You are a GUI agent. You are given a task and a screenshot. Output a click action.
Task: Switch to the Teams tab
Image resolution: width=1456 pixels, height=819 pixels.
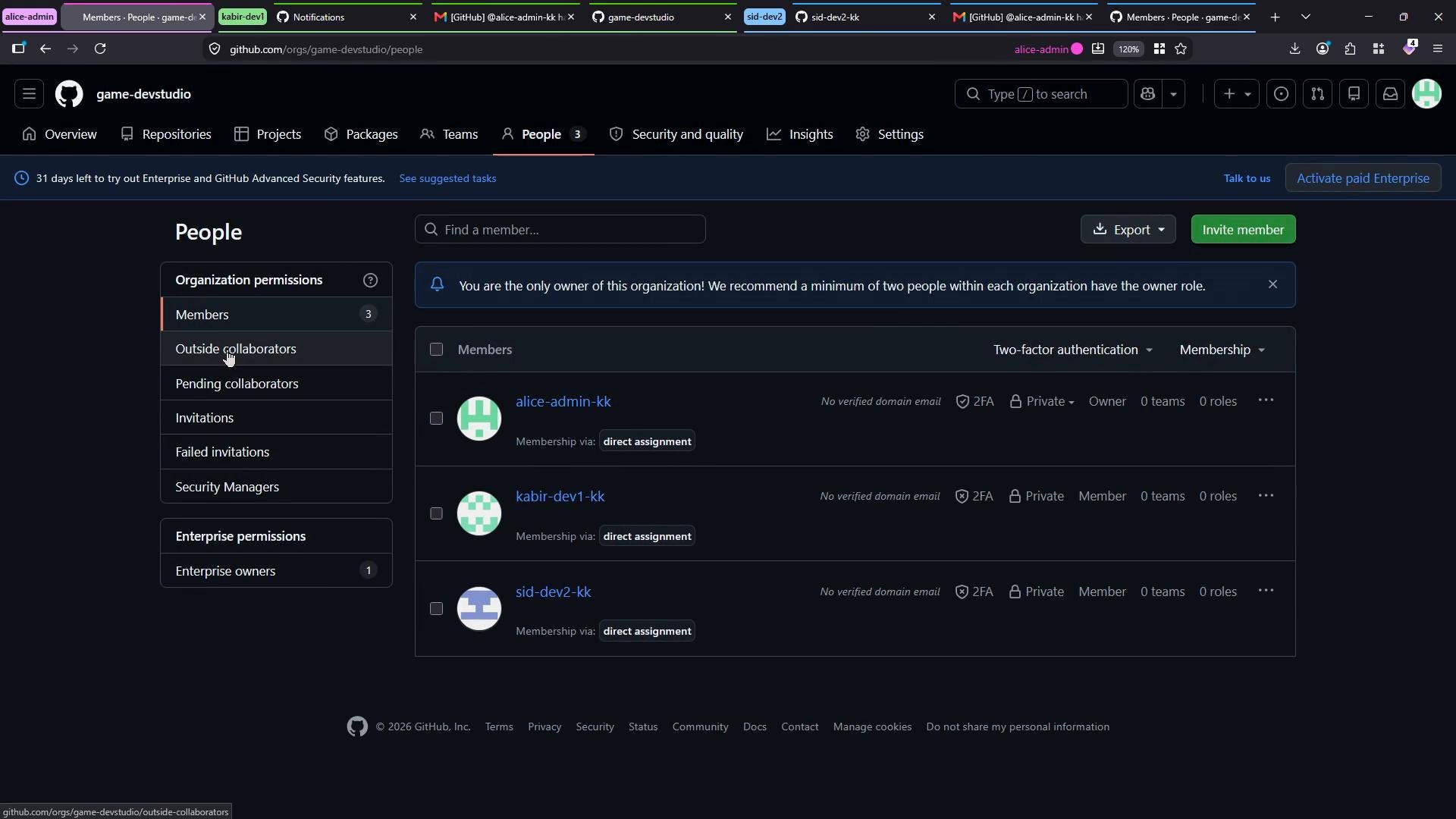[x=449, y=134]
